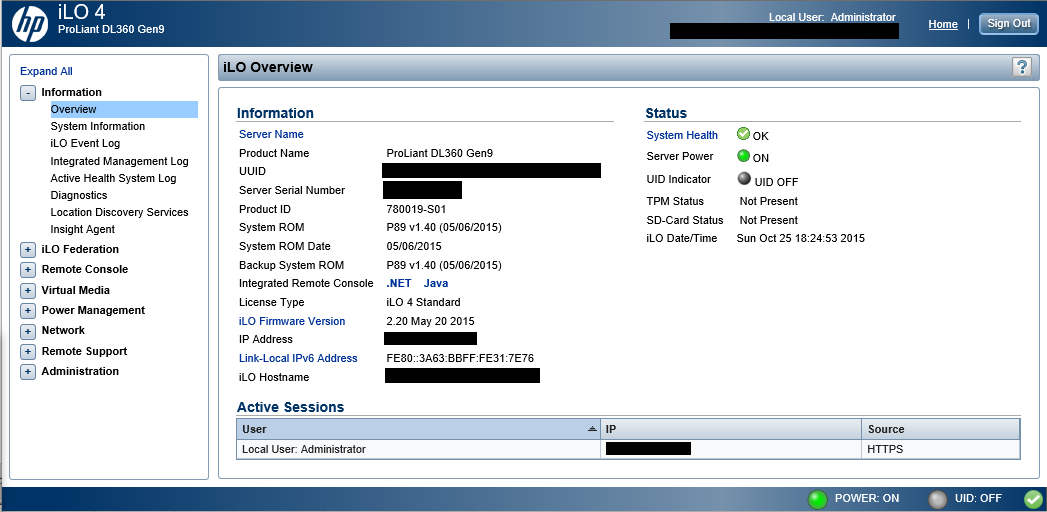Expand the Administration section
Viewport: 1047px width, 512px height.
pos(27,372)
